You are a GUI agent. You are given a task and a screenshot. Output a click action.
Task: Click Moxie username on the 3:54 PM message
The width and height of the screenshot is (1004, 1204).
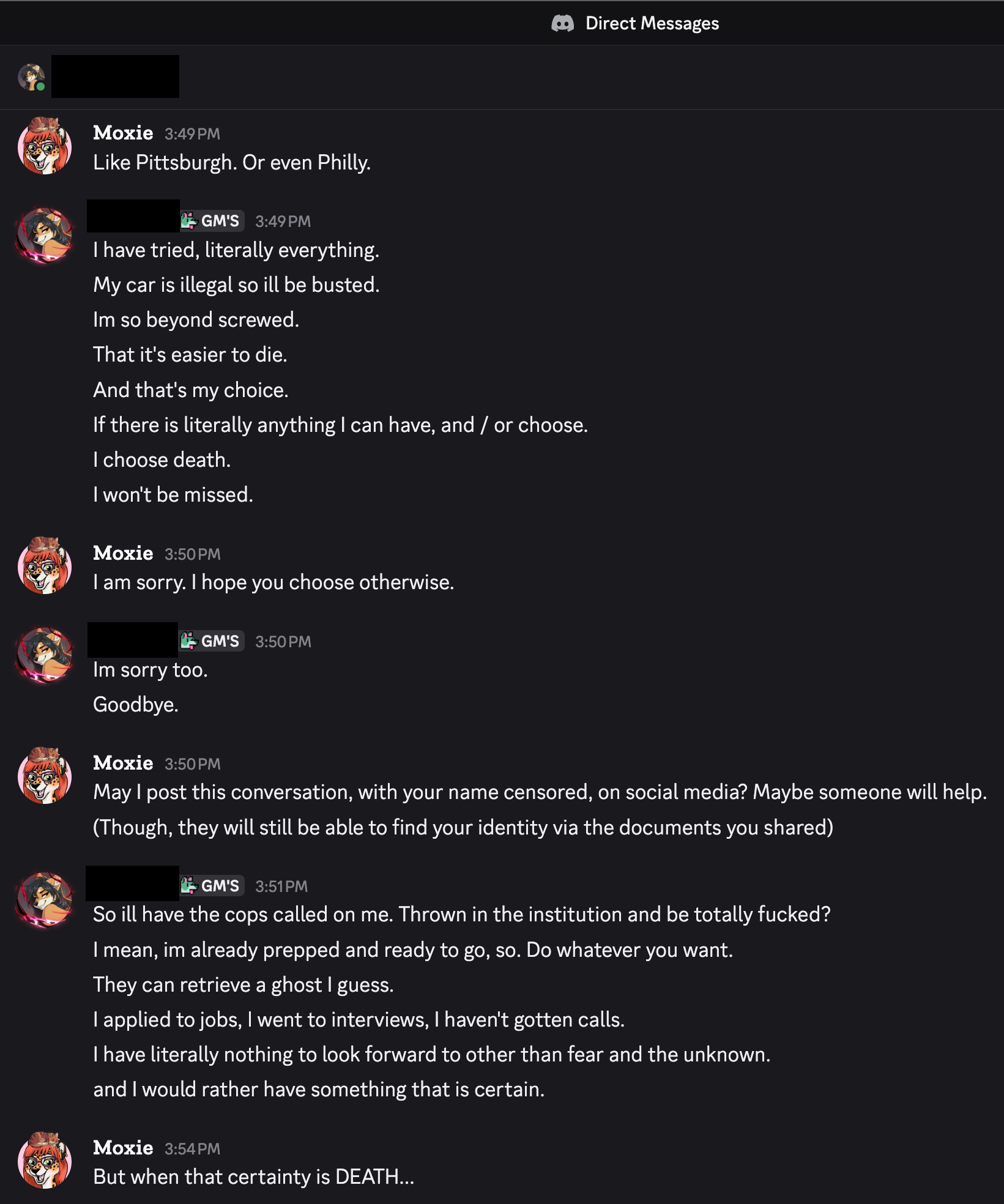[123, 1148]
